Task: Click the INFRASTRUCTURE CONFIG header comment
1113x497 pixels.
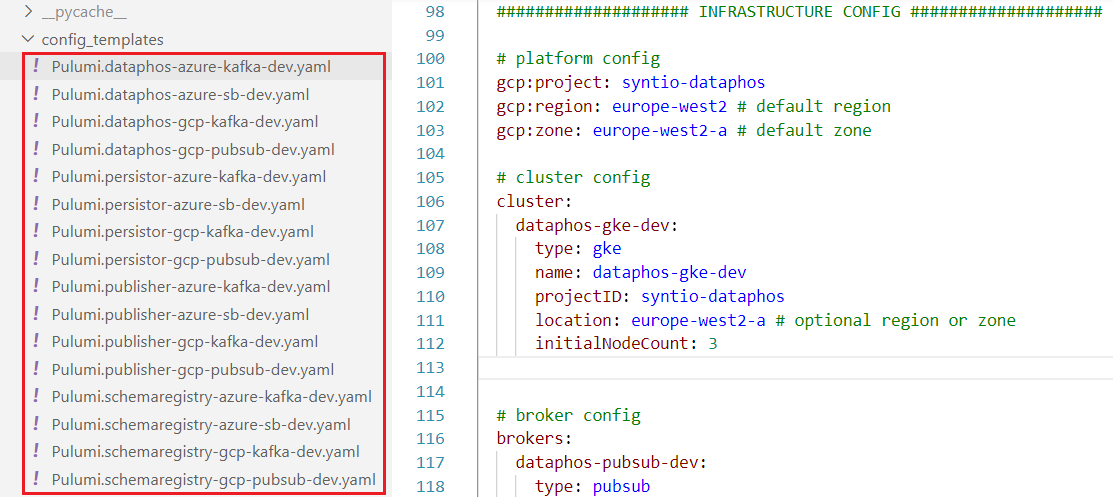Action: click(799, 11)
